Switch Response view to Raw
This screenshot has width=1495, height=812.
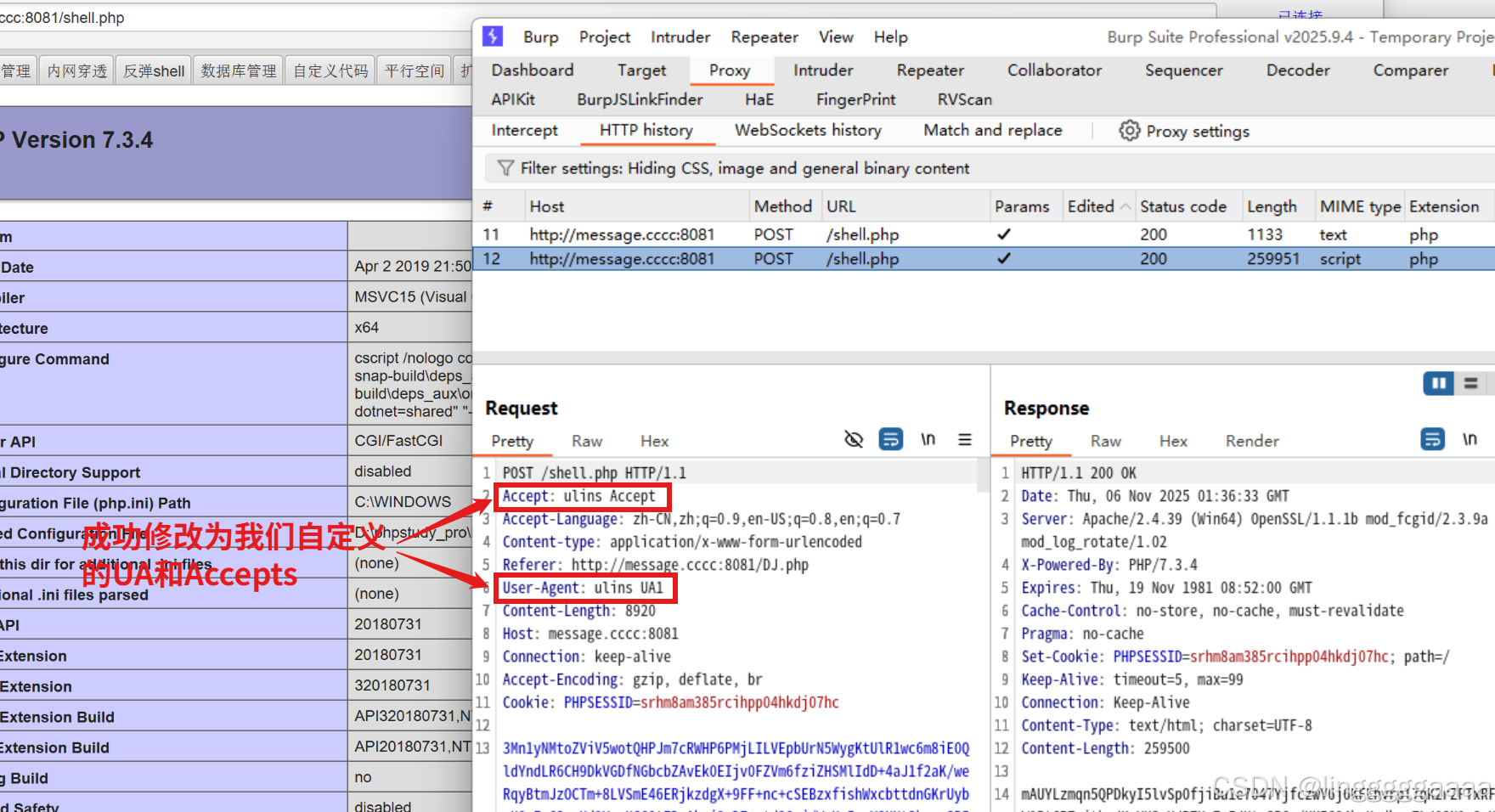[1106, 441]
